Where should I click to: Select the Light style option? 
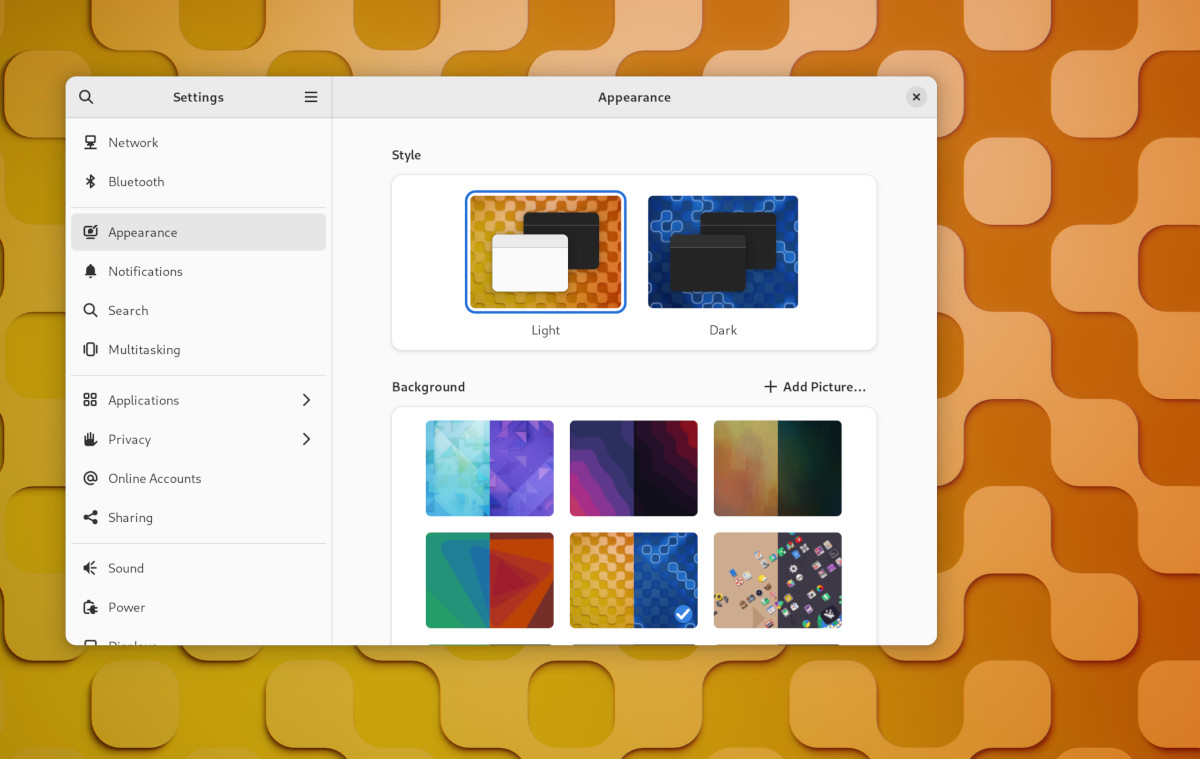pyautogui.click(x=546, y=252)
